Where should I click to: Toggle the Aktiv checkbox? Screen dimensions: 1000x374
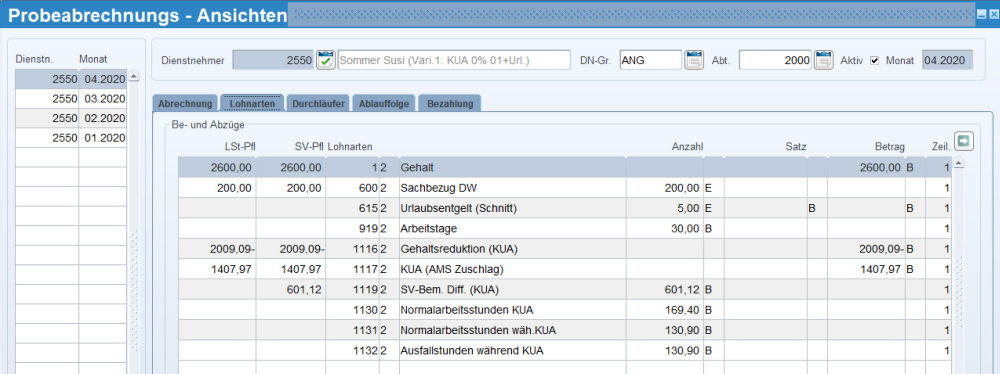pos(874,61)
